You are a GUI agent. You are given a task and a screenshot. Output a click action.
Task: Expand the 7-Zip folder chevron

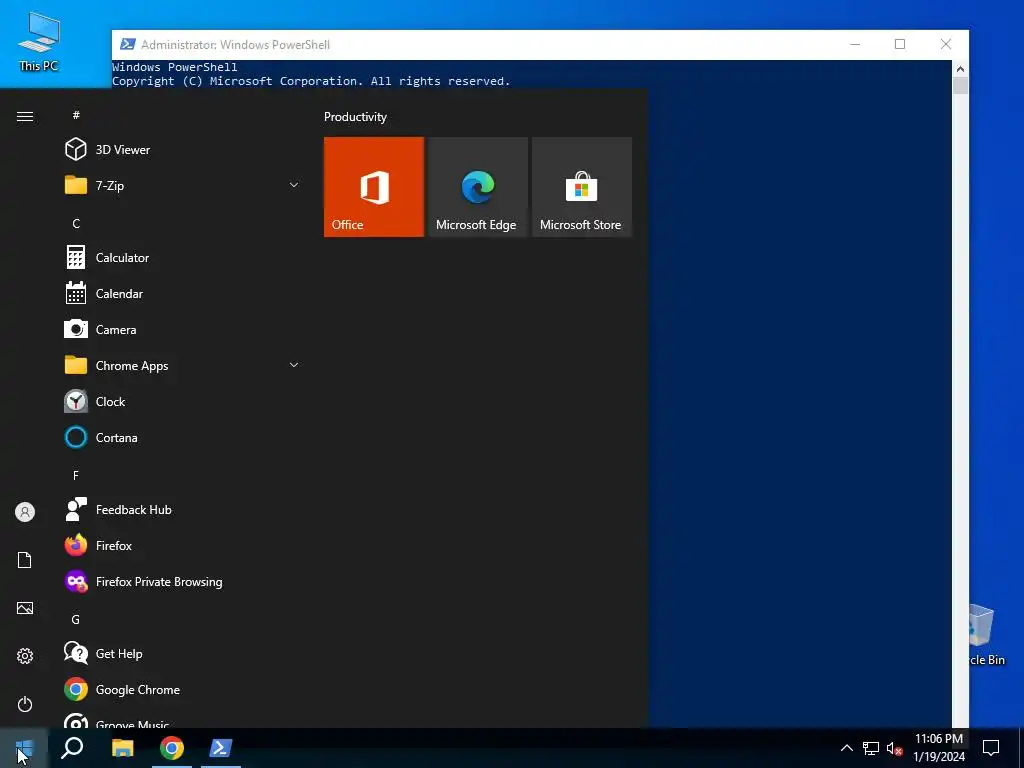294,185
